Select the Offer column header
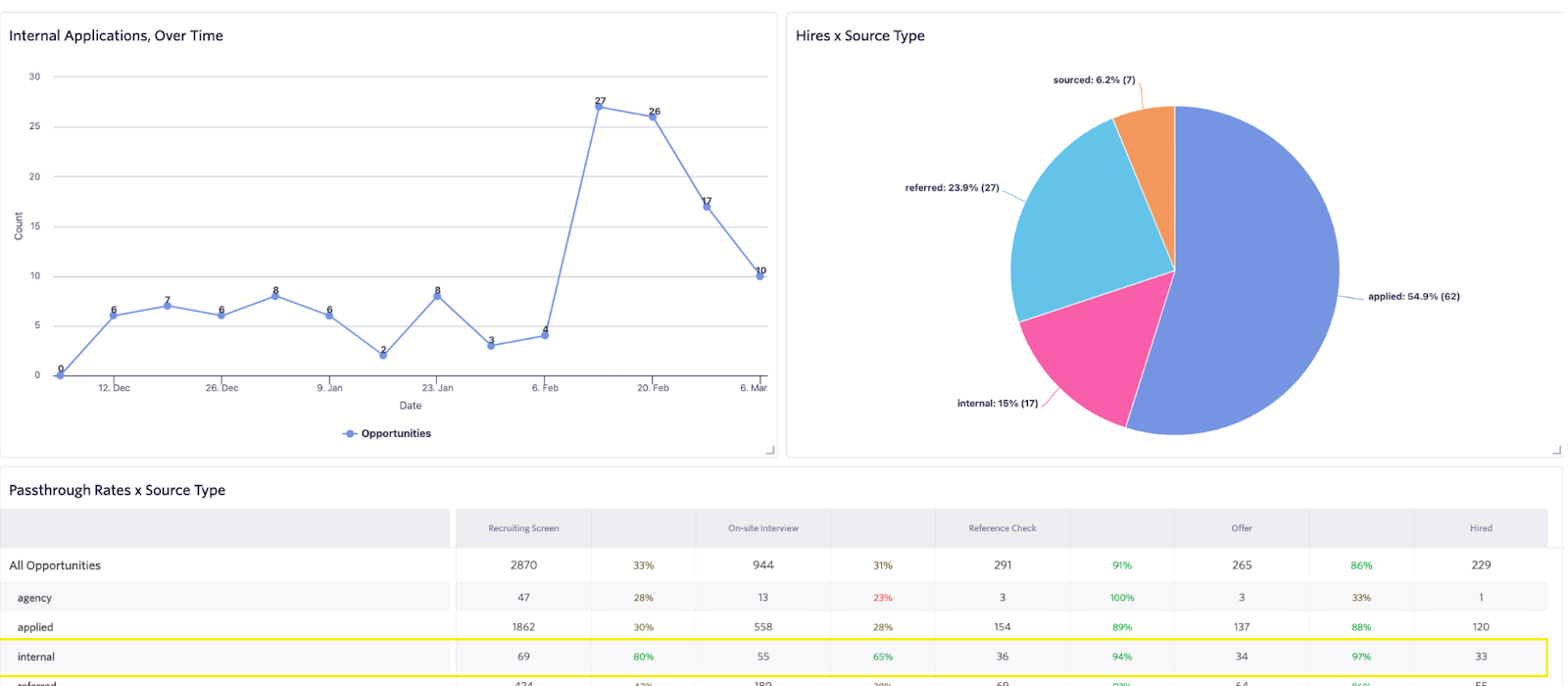 1242,528
